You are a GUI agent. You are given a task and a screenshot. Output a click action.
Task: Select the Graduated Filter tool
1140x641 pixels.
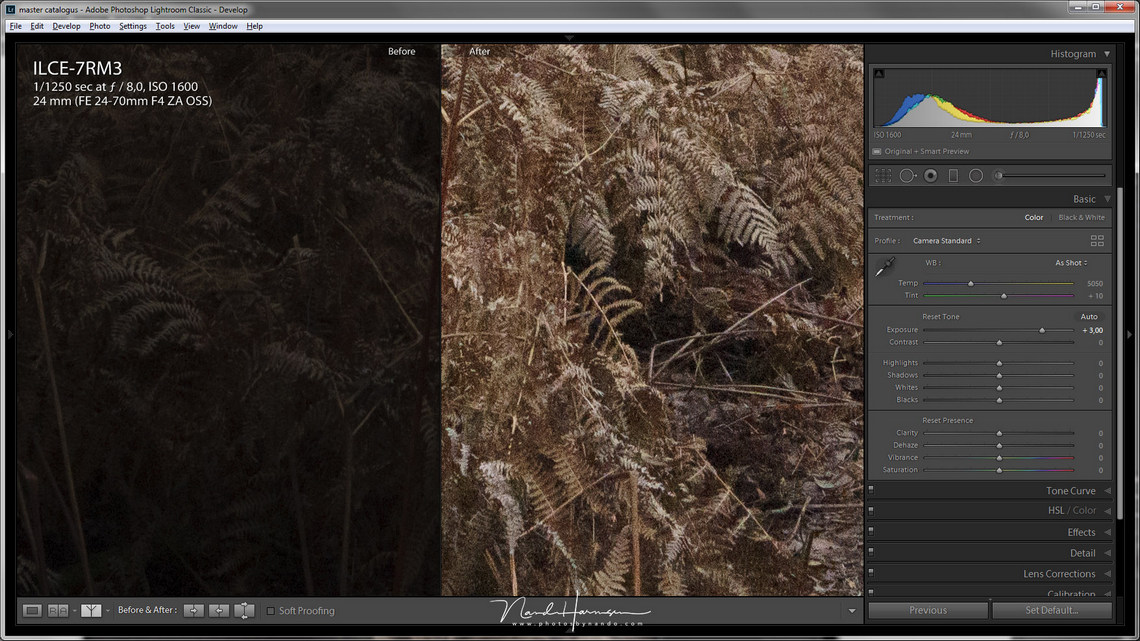(x=953, y=176)
